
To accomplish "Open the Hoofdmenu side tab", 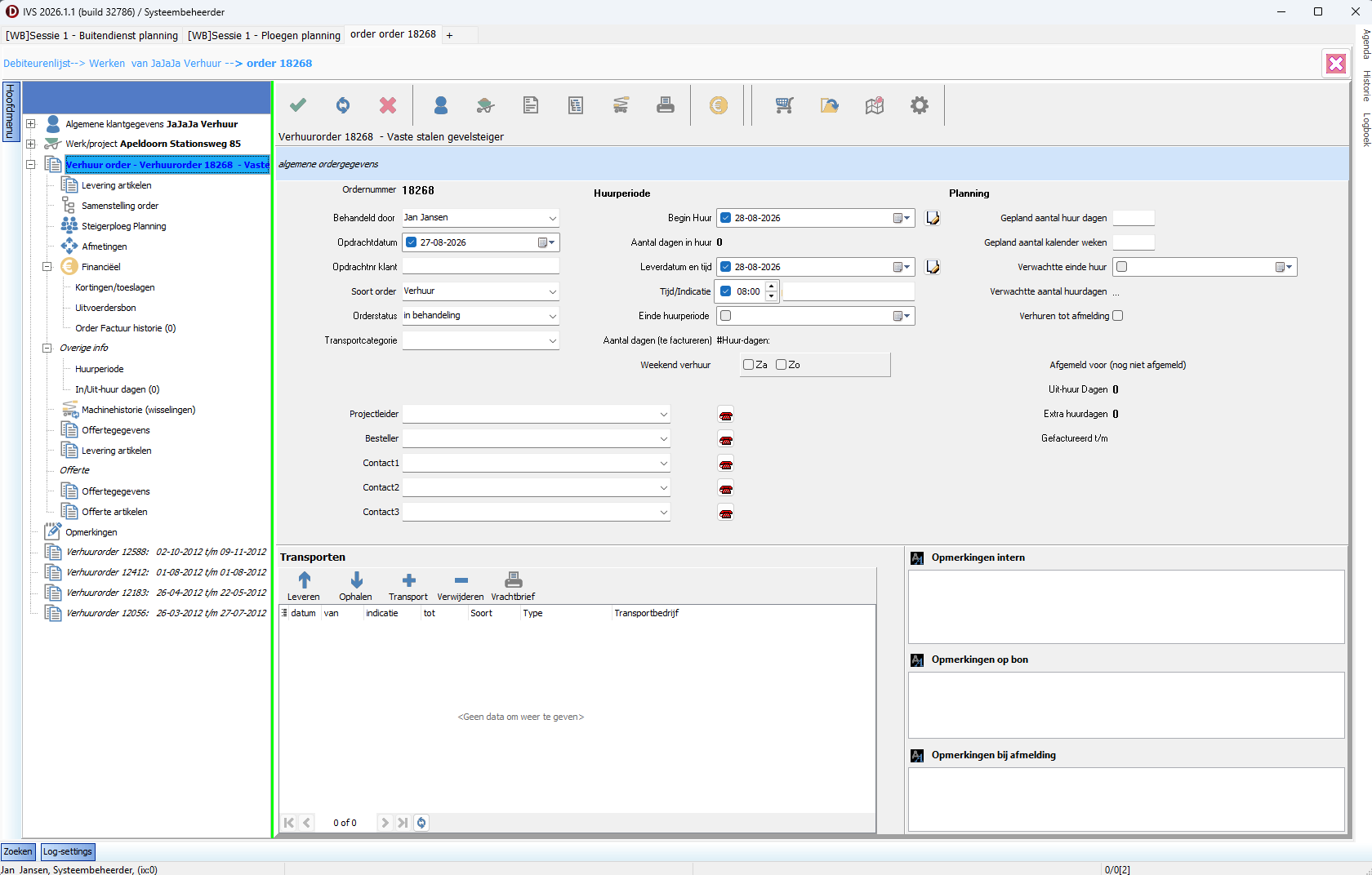I will click(10, 112).
